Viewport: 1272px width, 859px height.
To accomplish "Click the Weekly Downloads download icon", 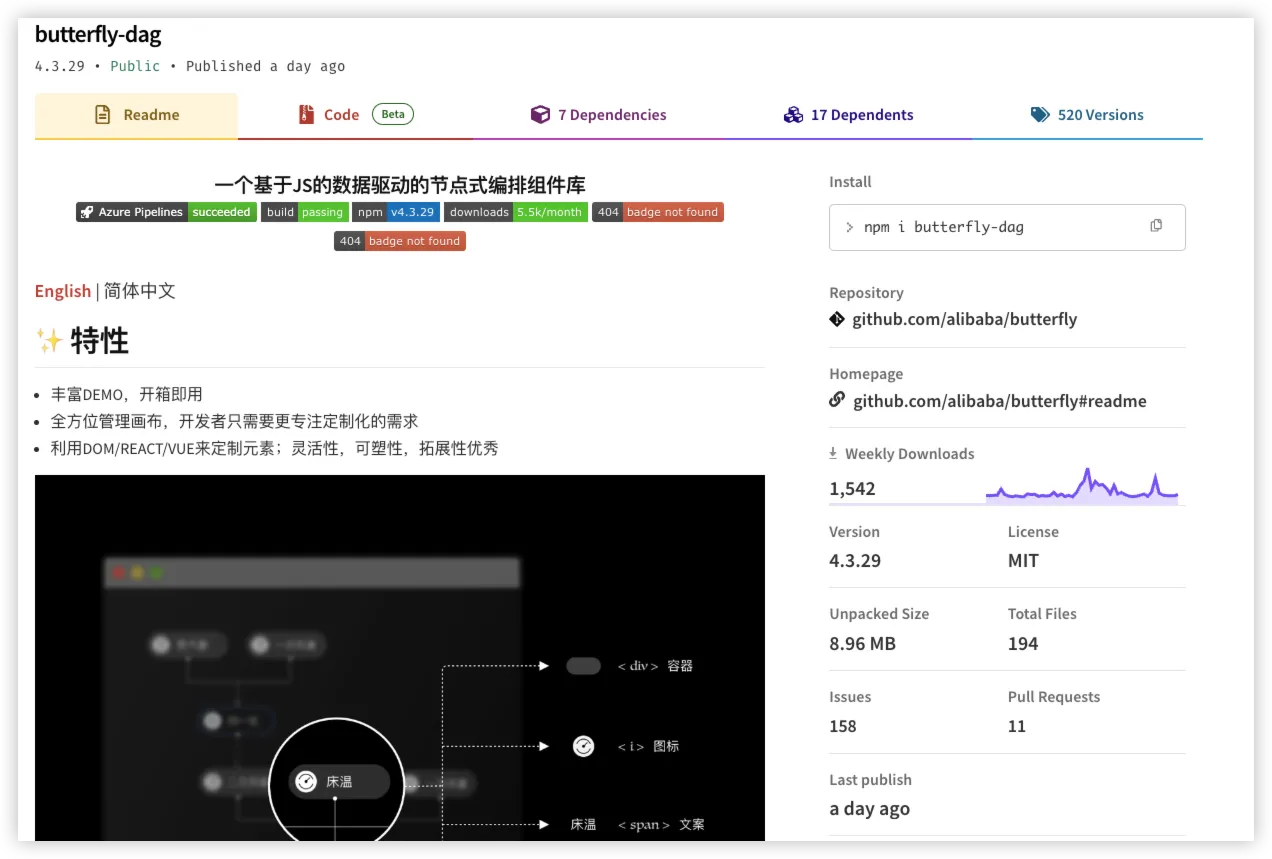I will [x=833, y=453].
